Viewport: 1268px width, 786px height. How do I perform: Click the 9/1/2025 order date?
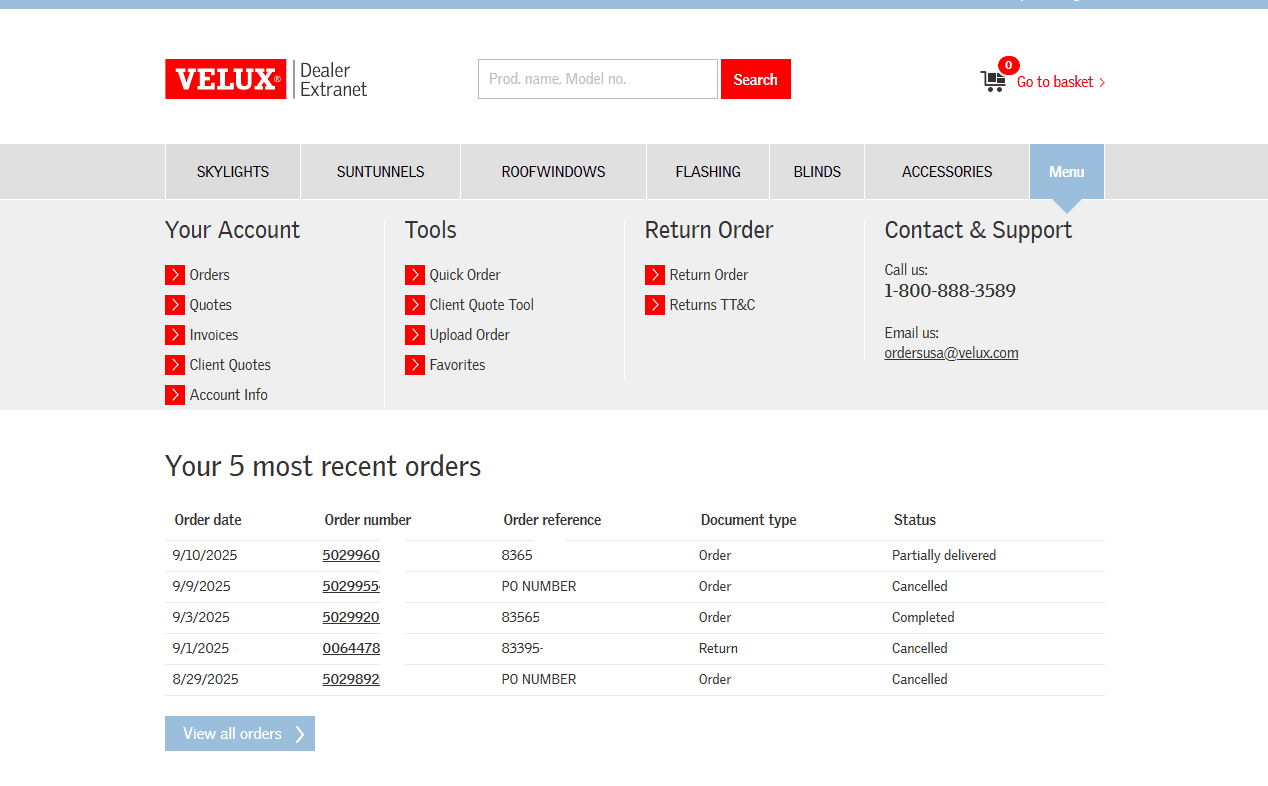pos(201,648)
